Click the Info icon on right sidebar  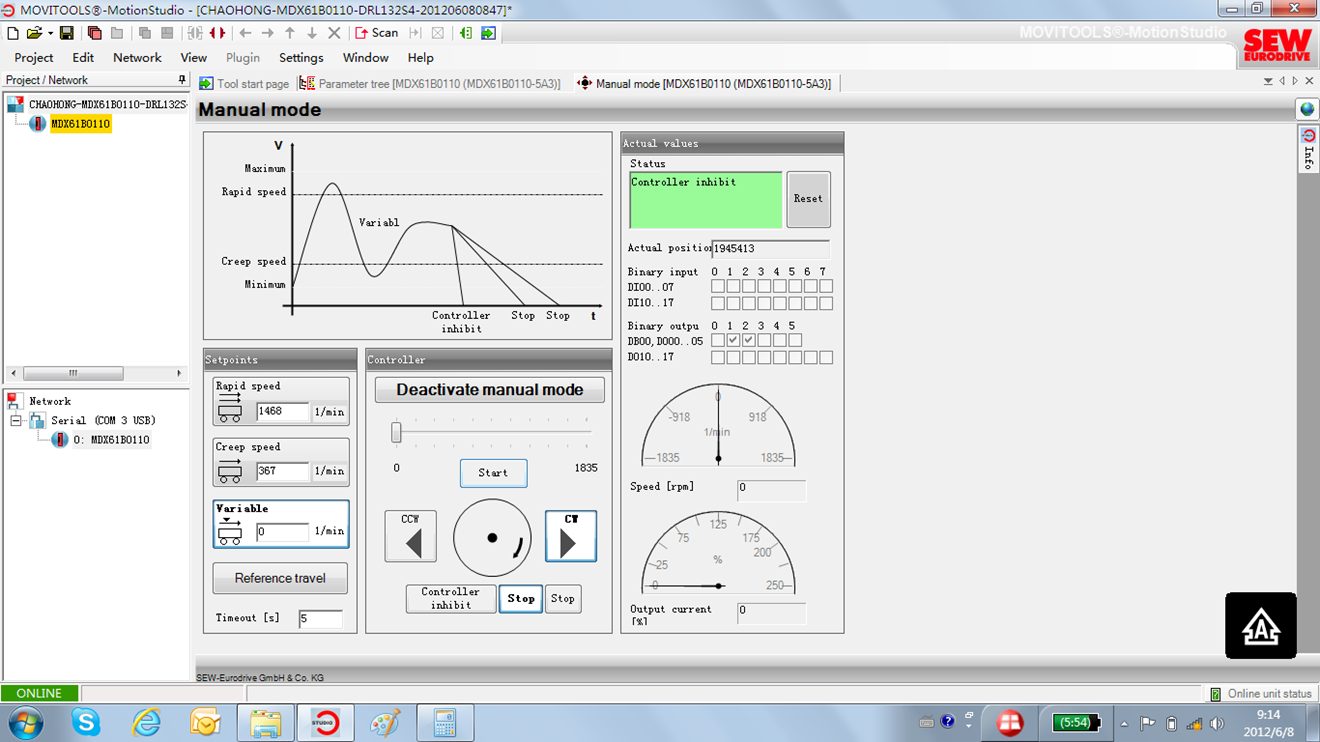1308,149
